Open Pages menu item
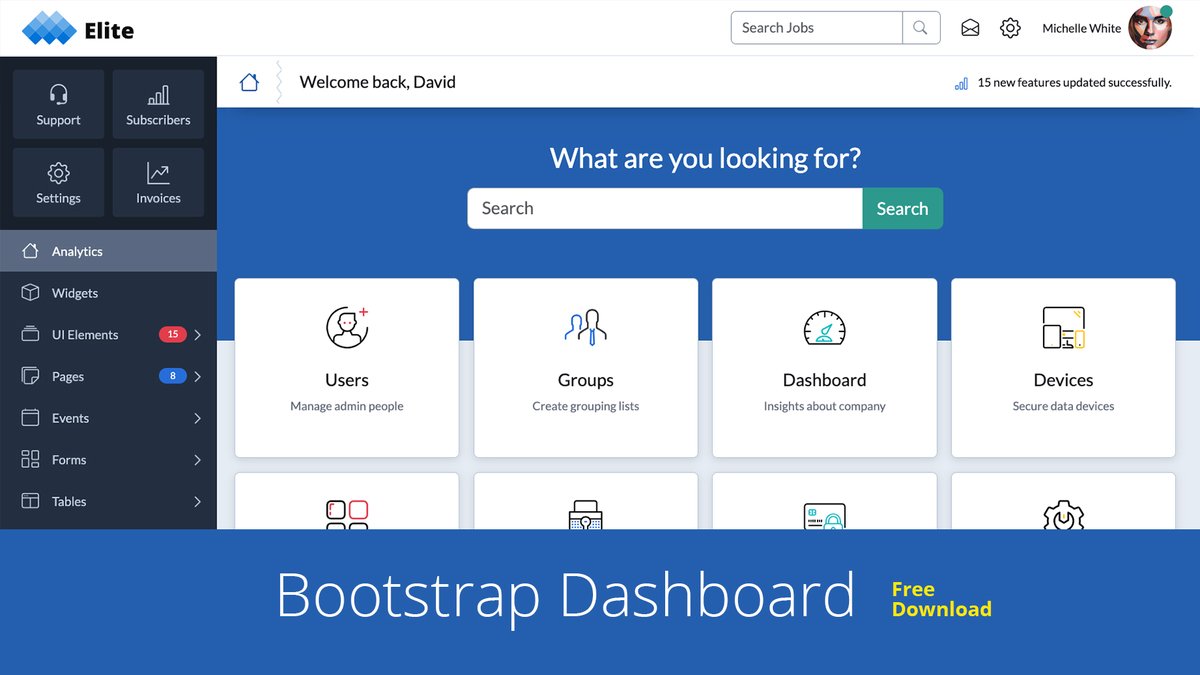This screenshot has width=1200, height=675. [108, 377]
